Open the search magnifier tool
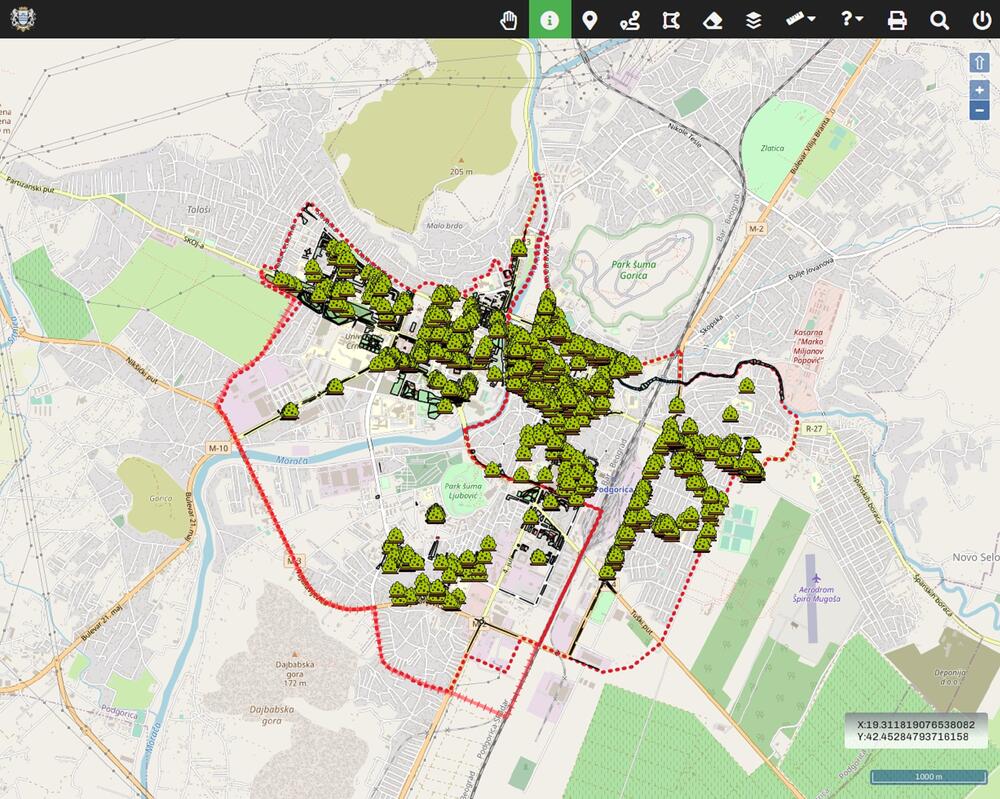Viewport: 1000px width, 799px height. pos(939,20)
